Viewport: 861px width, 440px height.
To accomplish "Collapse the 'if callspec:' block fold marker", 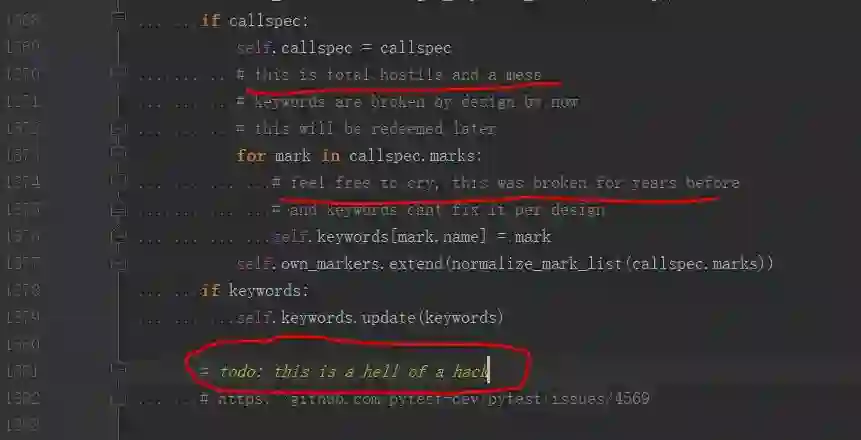I will [x=118, y=16].
